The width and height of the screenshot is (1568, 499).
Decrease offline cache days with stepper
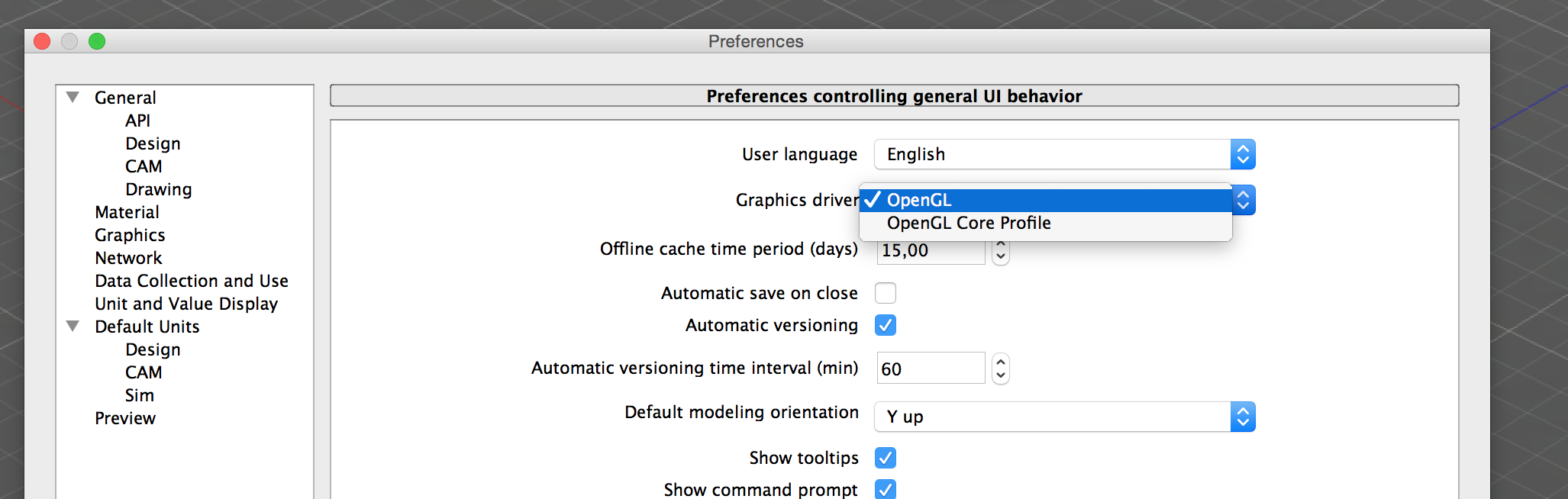point(1001,257)
